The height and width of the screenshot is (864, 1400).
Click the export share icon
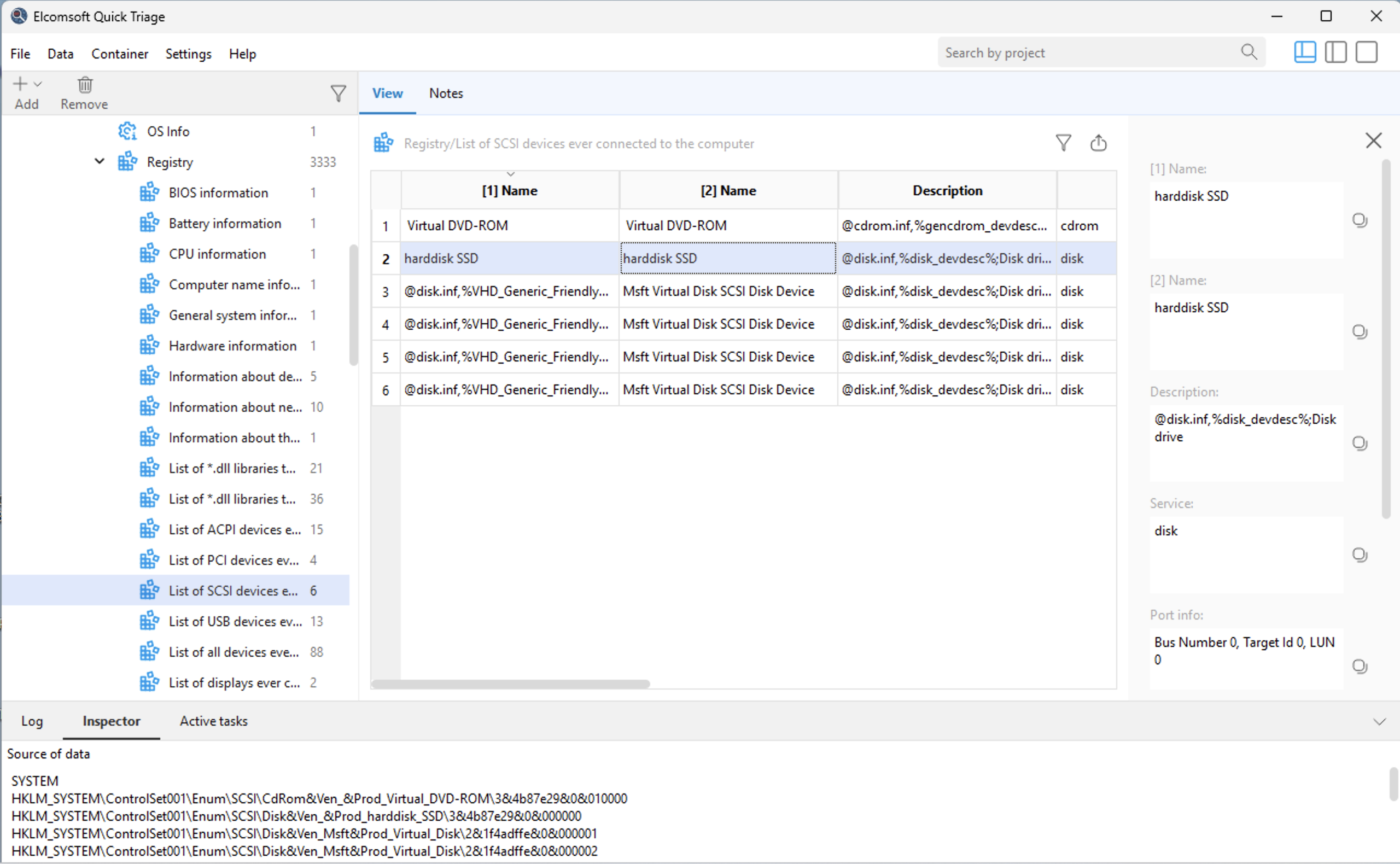(1098, 143)
